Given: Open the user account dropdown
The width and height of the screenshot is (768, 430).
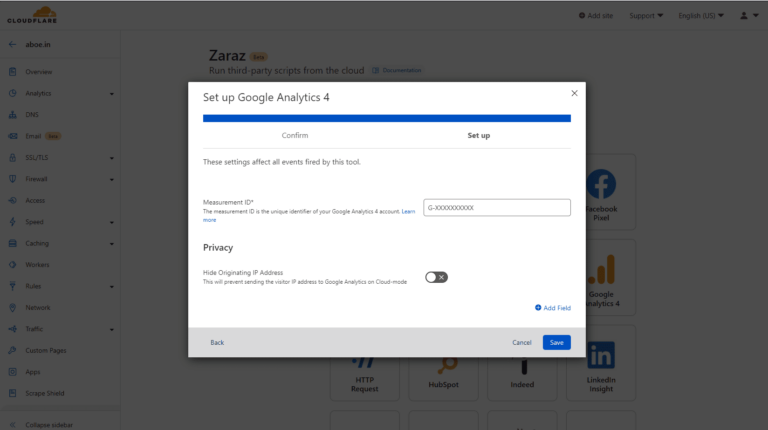Looking at the screenshot, I should click(749, 16).
